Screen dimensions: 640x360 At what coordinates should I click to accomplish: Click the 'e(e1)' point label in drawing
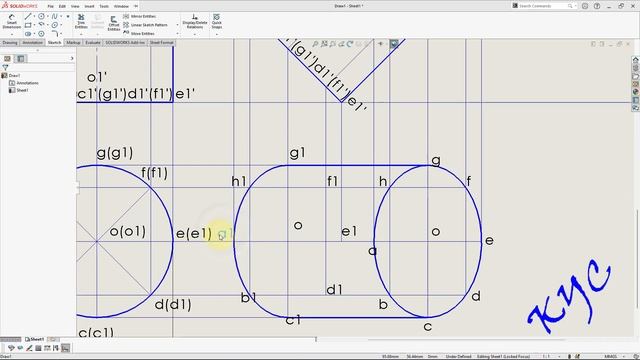click(194, 233)
